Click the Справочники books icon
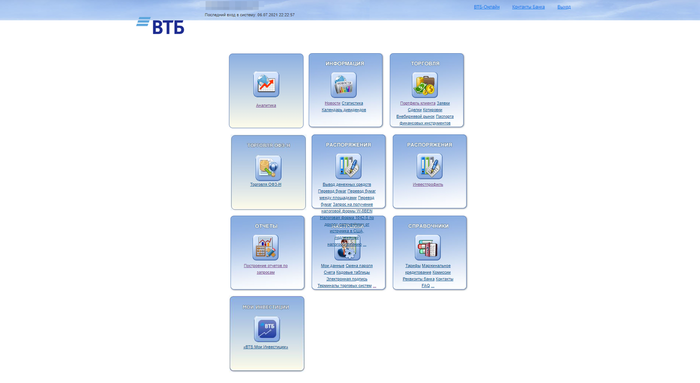 point(428,248)
